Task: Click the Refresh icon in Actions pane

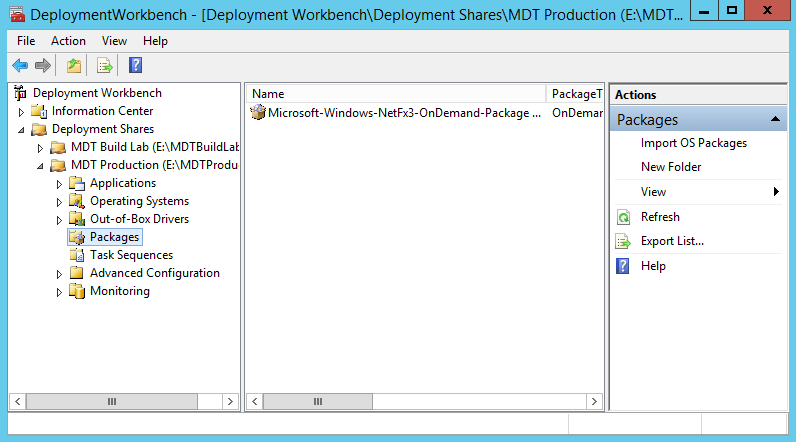Action: click(x=623, y=217)
